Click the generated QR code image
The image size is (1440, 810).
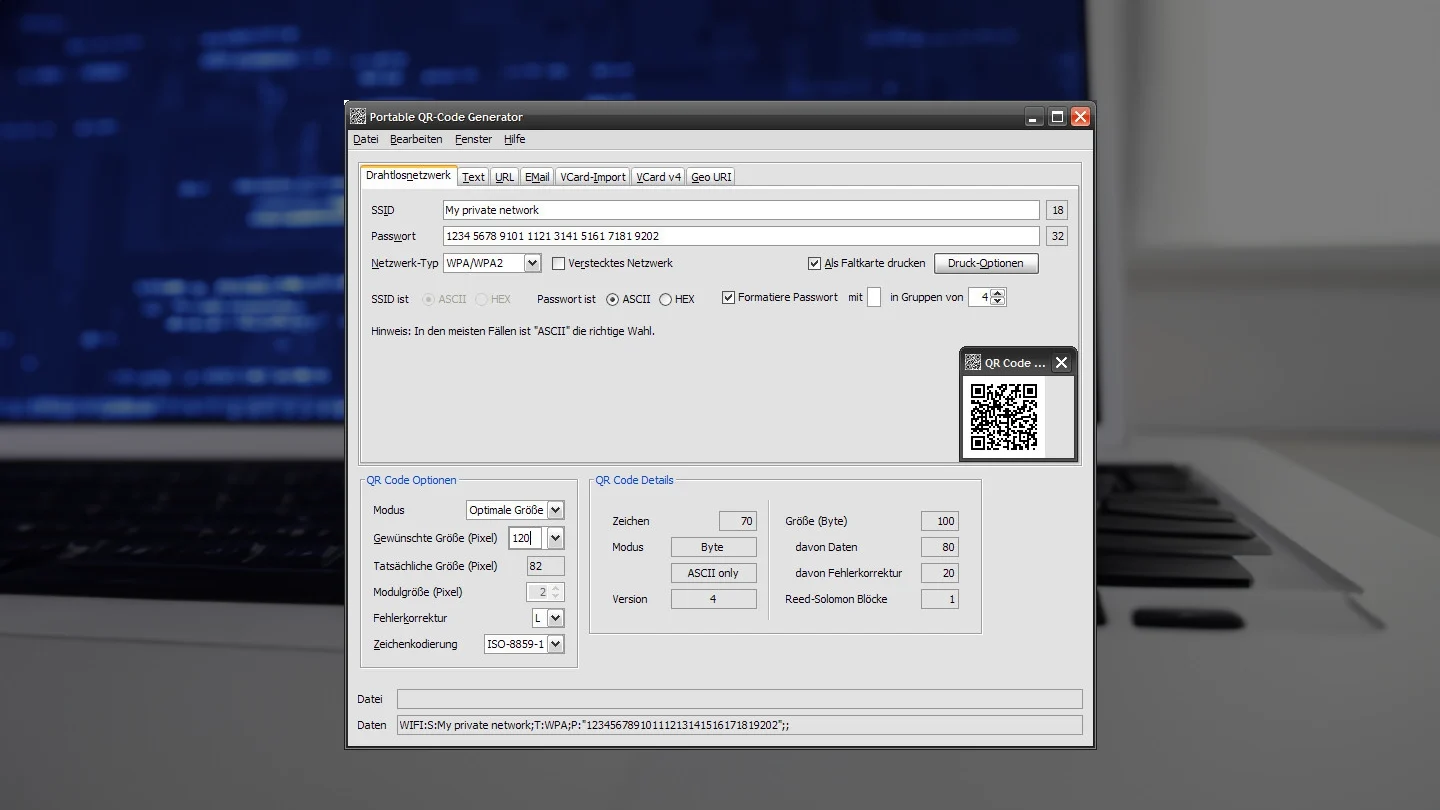[x=1004, y=416]
